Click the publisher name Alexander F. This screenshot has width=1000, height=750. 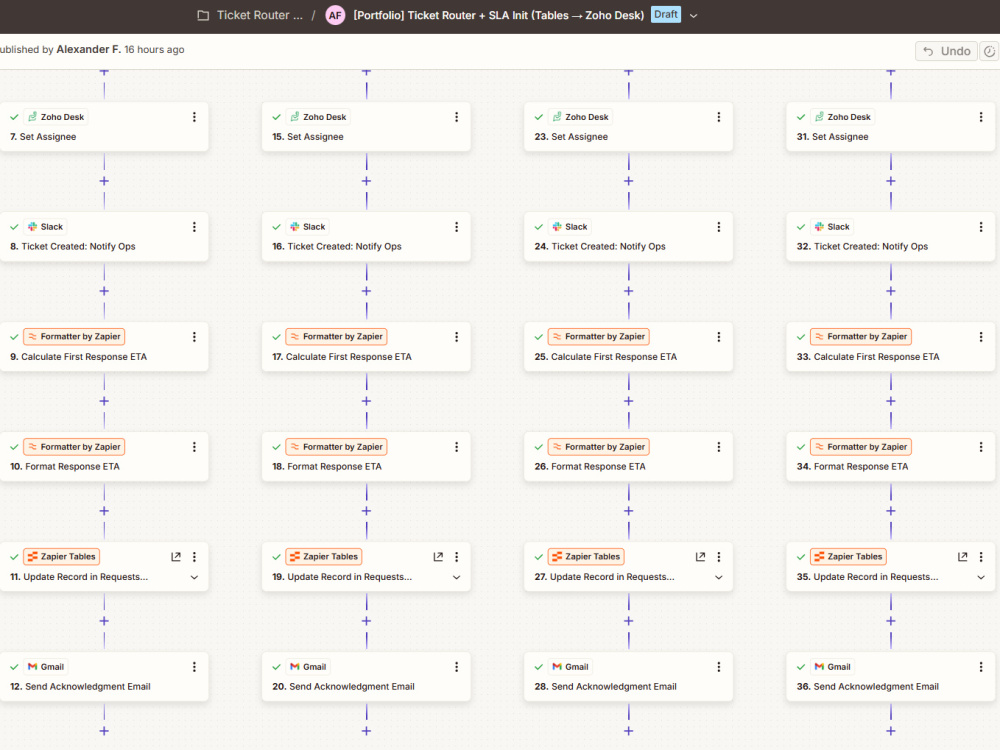tap(89, 50)
